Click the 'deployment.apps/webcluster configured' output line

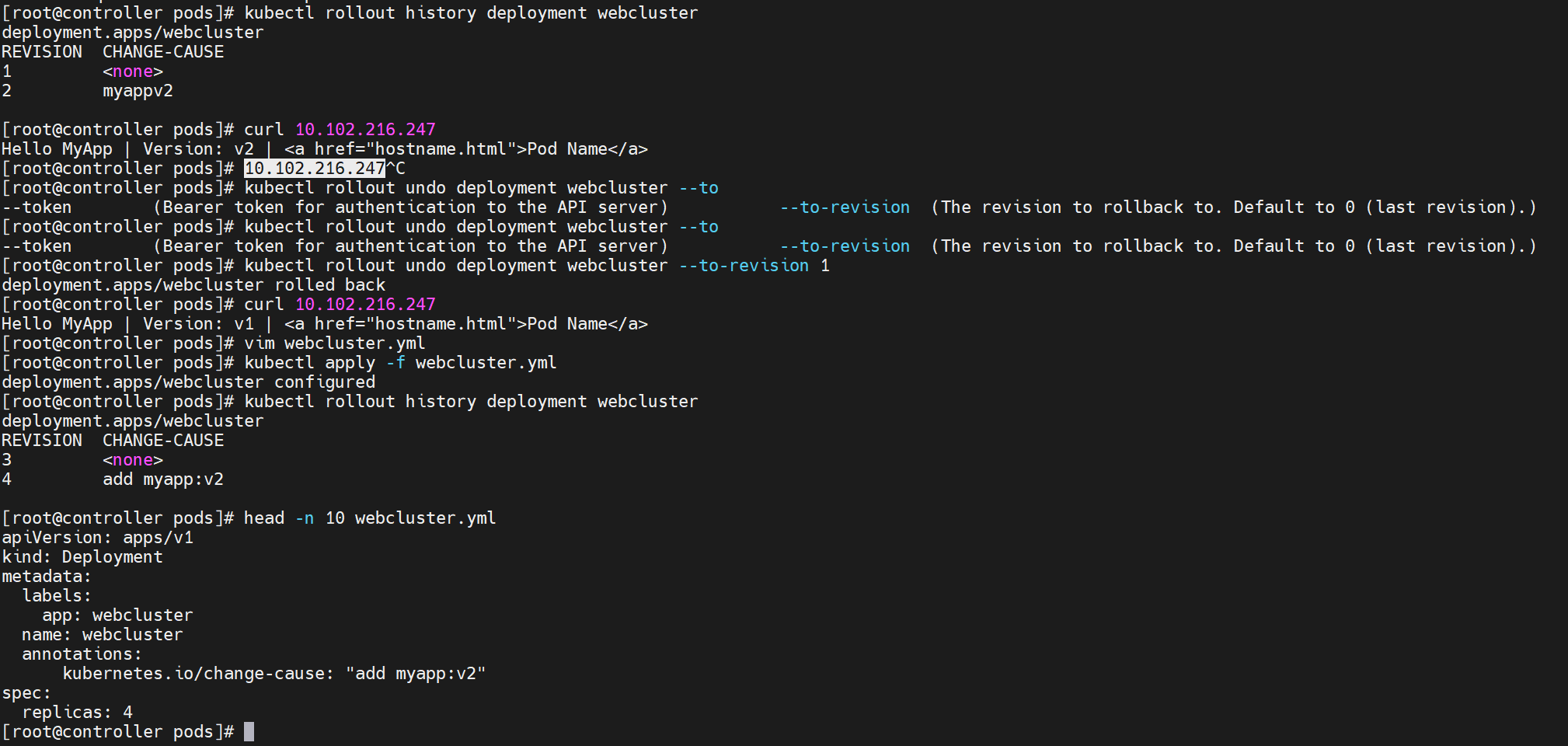pos(188,382)
